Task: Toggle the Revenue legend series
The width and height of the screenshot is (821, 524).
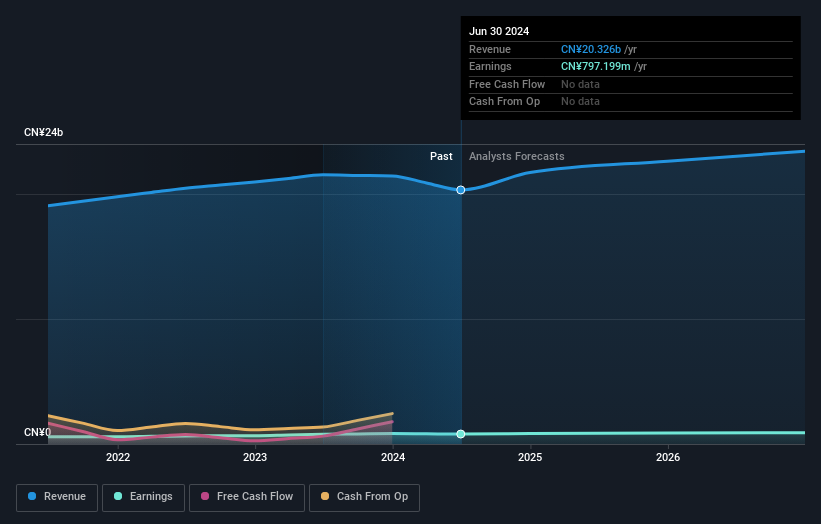Action: [x=57, y=497]
